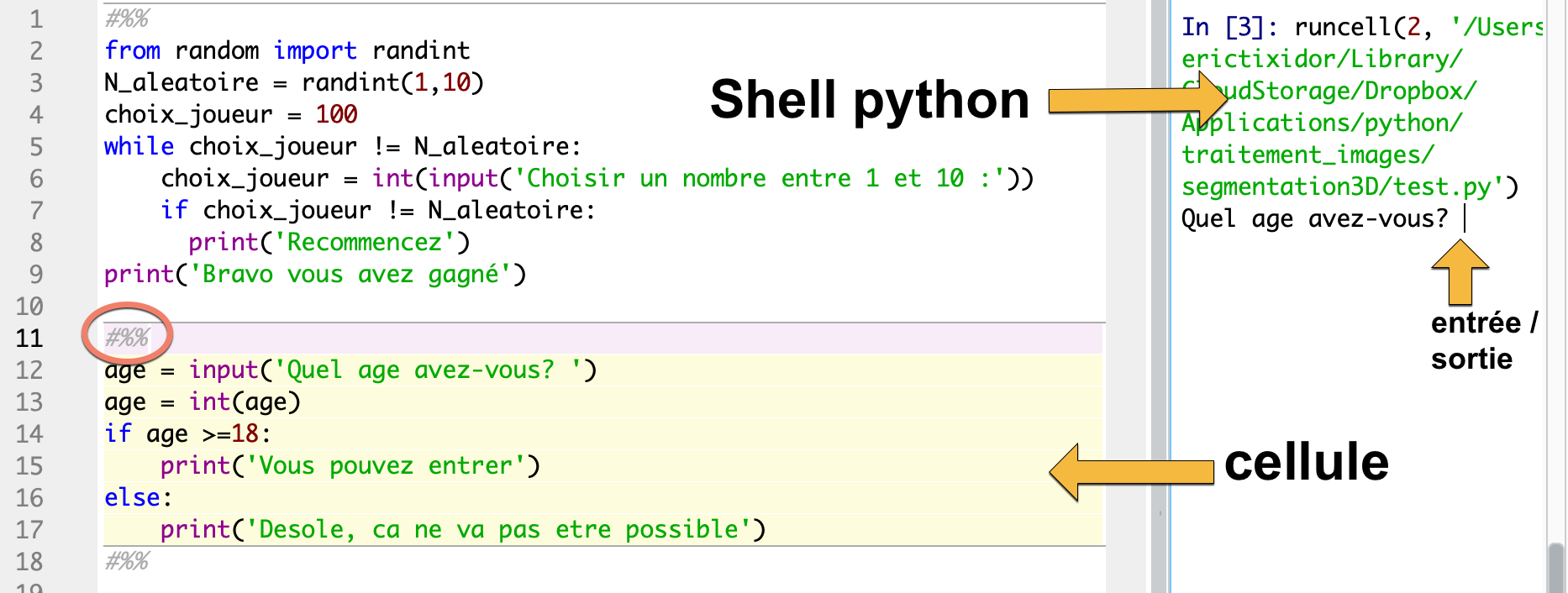This screenshot has height=593, width=1568.
Task: Click the first #%% marker on line 1
Action: [x=127, y=18]
